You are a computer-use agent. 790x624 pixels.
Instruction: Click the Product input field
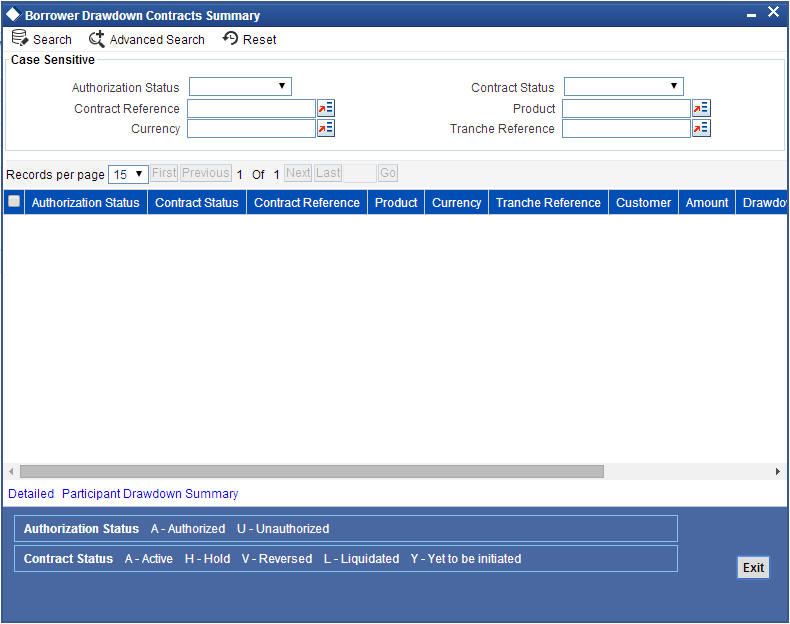point(626,108)
